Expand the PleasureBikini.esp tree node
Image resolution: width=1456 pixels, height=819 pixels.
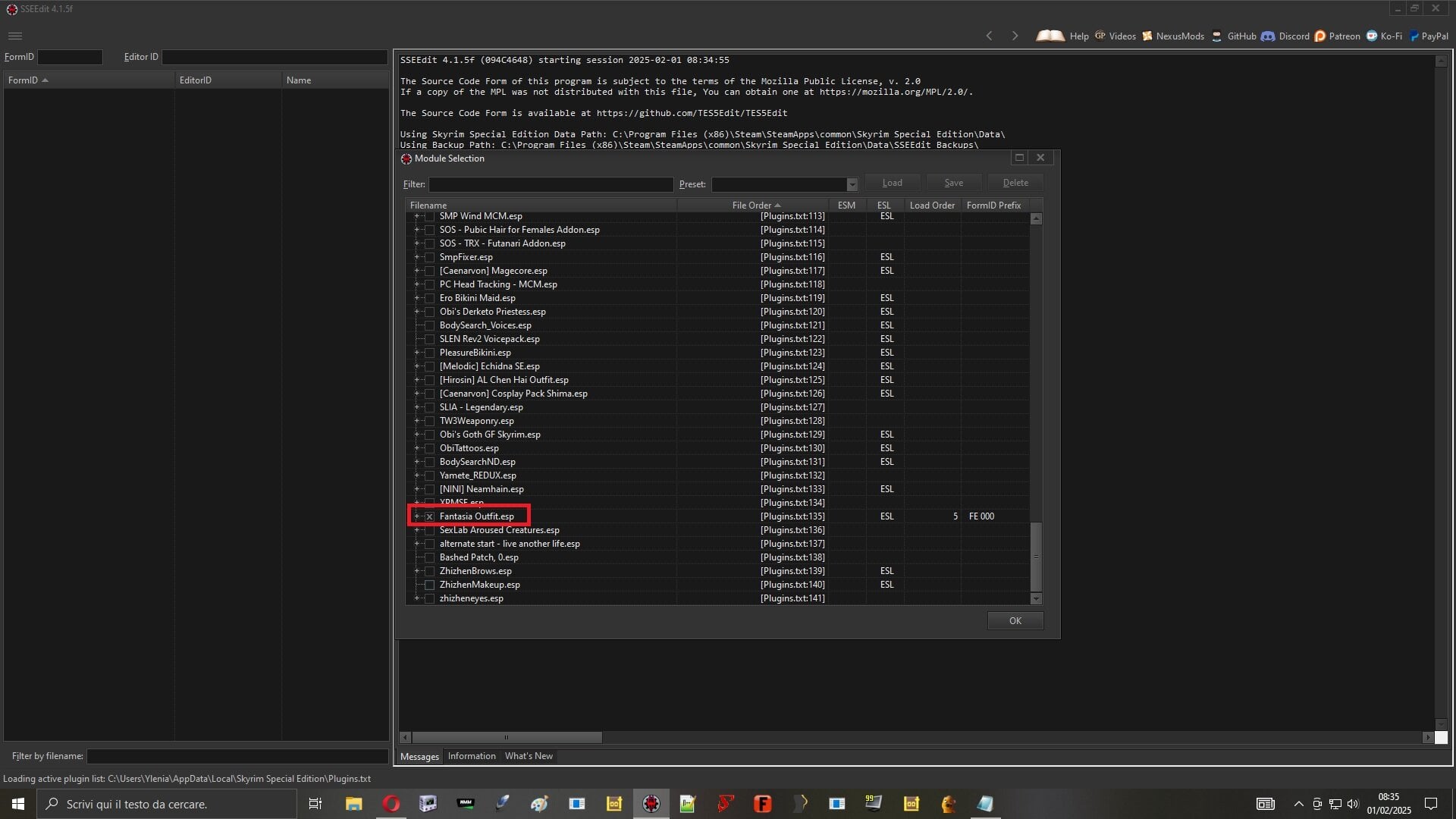[x=416, y=353]
